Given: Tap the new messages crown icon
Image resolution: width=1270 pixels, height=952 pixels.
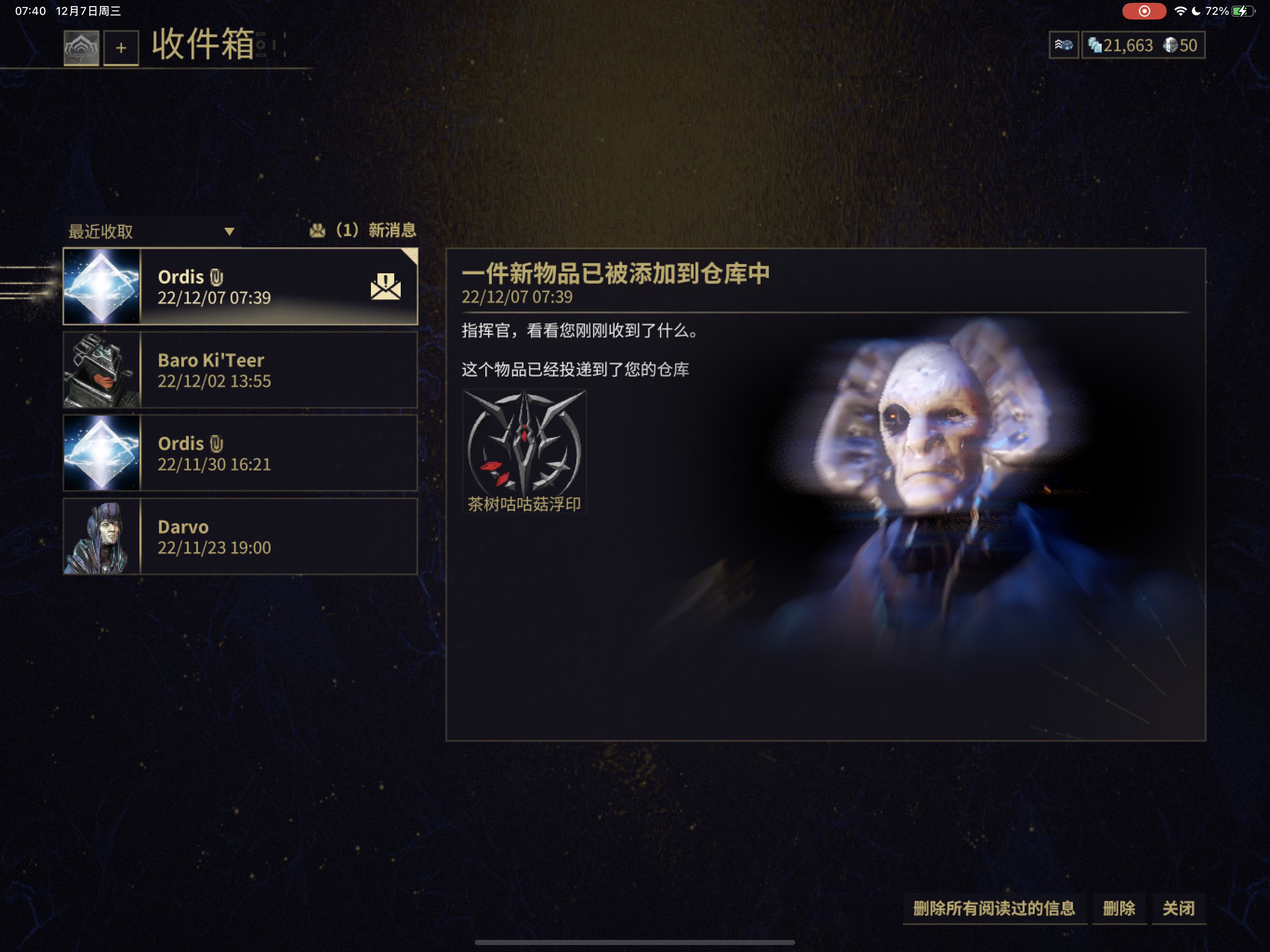Looking at the screenshot, I should coord(317,230).
